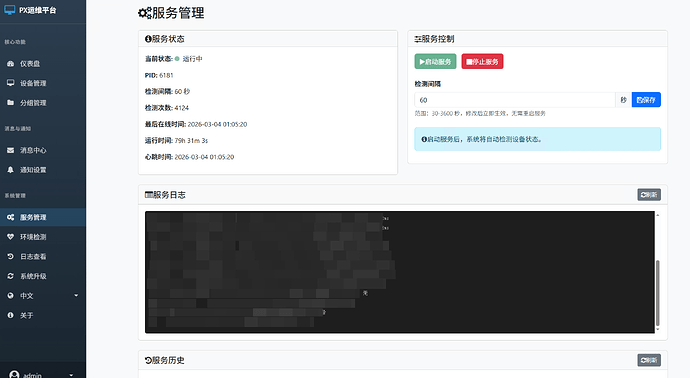The height and width of the screenshot is (378, 690).
Task: Click the dashboard gauge icon
Action: coord(11,64)
